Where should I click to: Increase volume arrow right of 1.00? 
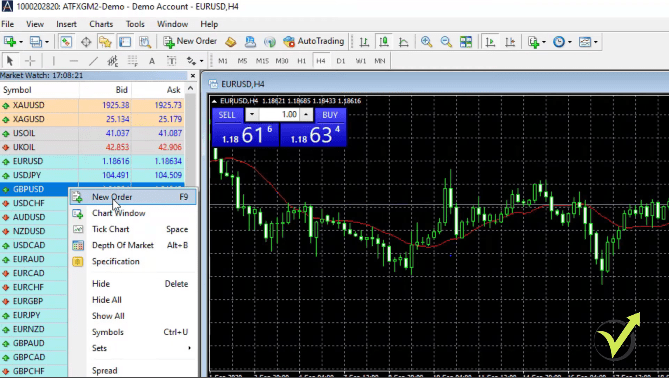coord(306,115)
